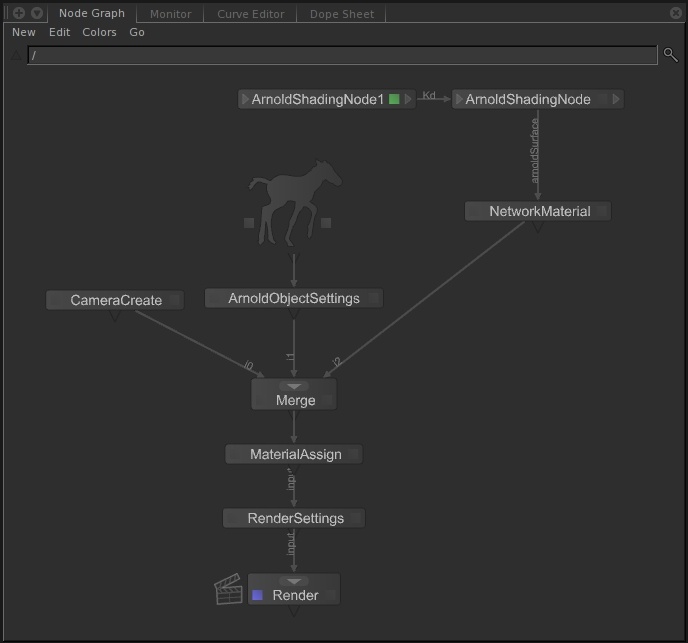The height and width of the screenshot is (643, 688).
Task: Expand left arrow of ArnoldShadingNode1
Action: click(245, 99)
